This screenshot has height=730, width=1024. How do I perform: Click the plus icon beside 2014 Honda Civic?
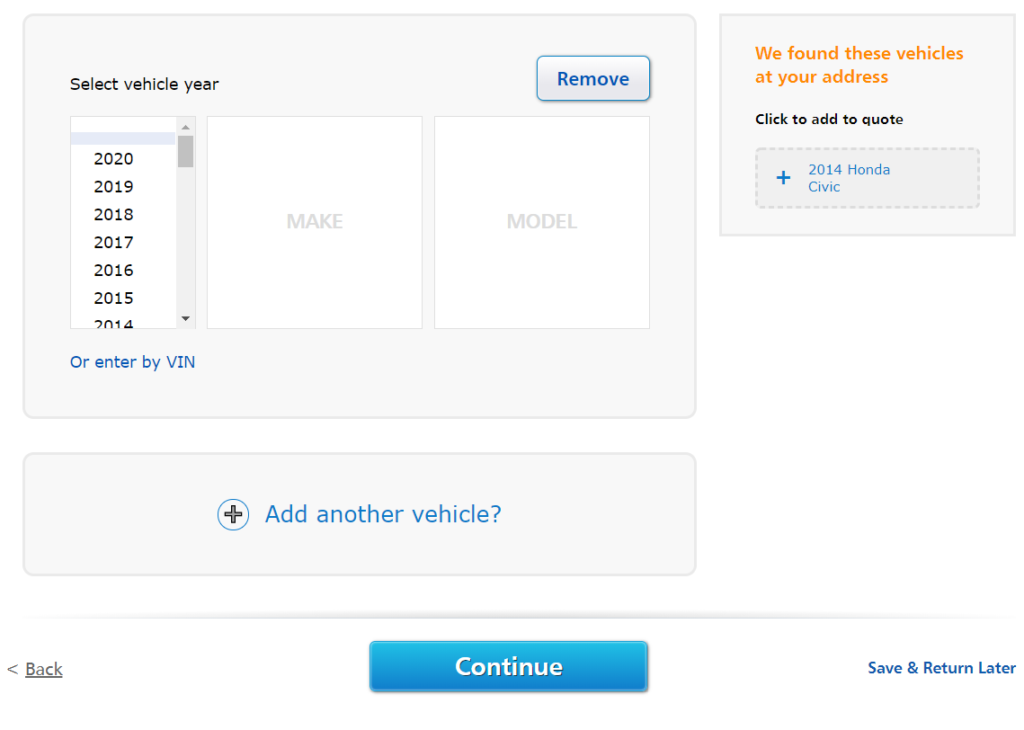pyautogui.click(x=783, y=178)
